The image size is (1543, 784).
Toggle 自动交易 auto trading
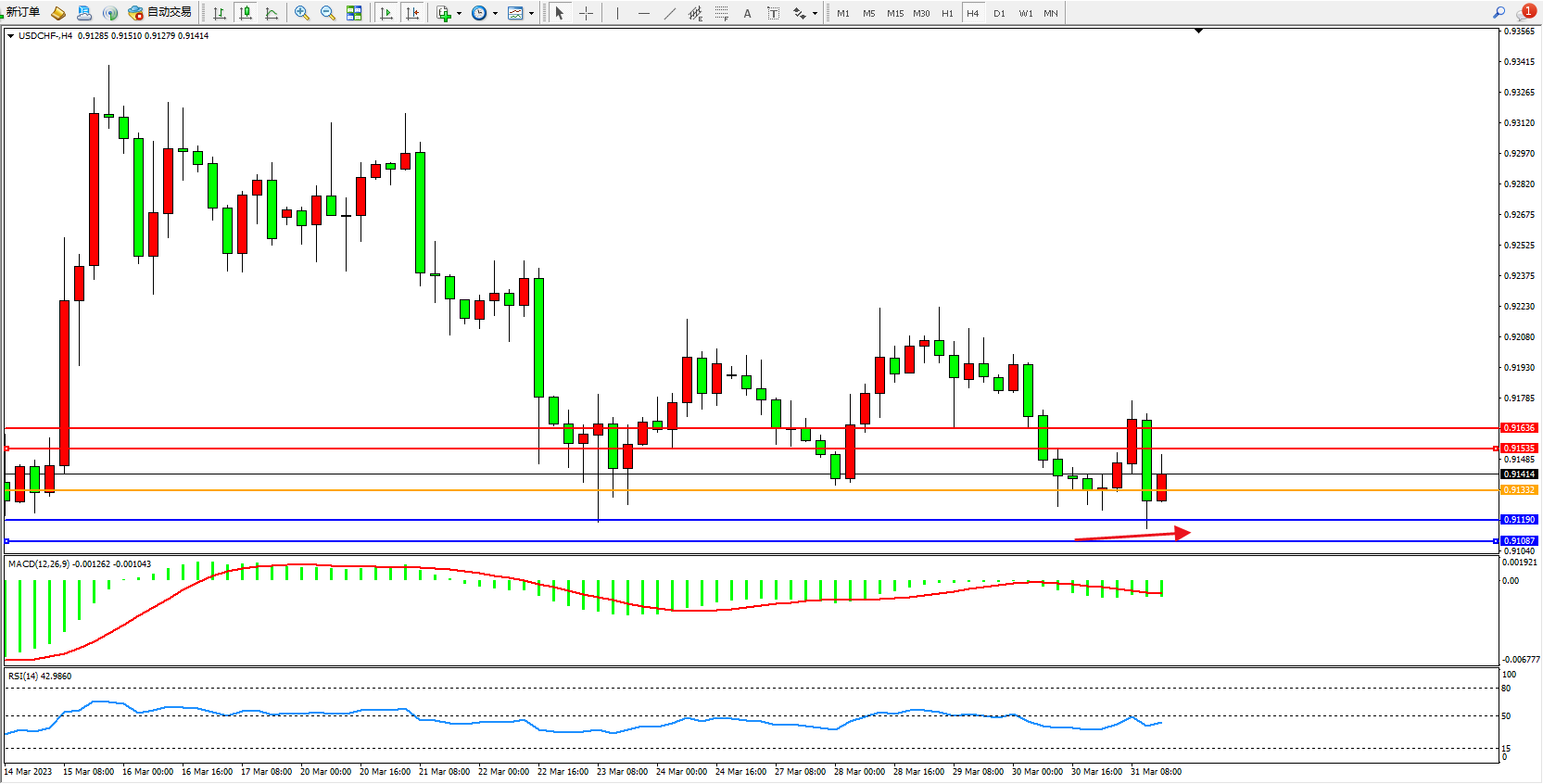tap(160, 13)
